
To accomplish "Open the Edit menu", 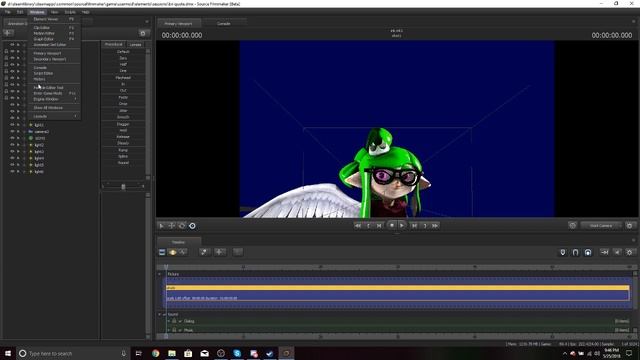I will pos(20,12).
